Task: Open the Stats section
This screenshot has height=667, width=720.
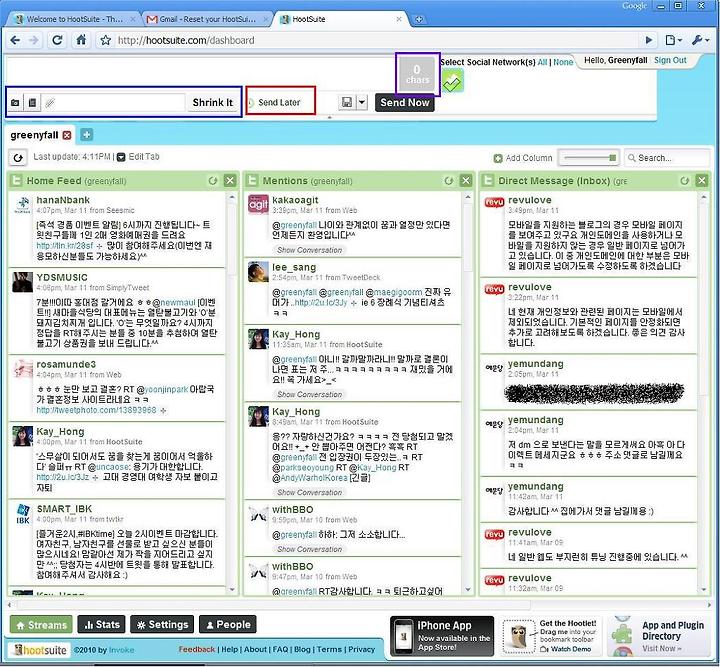Action: [101, 624]
